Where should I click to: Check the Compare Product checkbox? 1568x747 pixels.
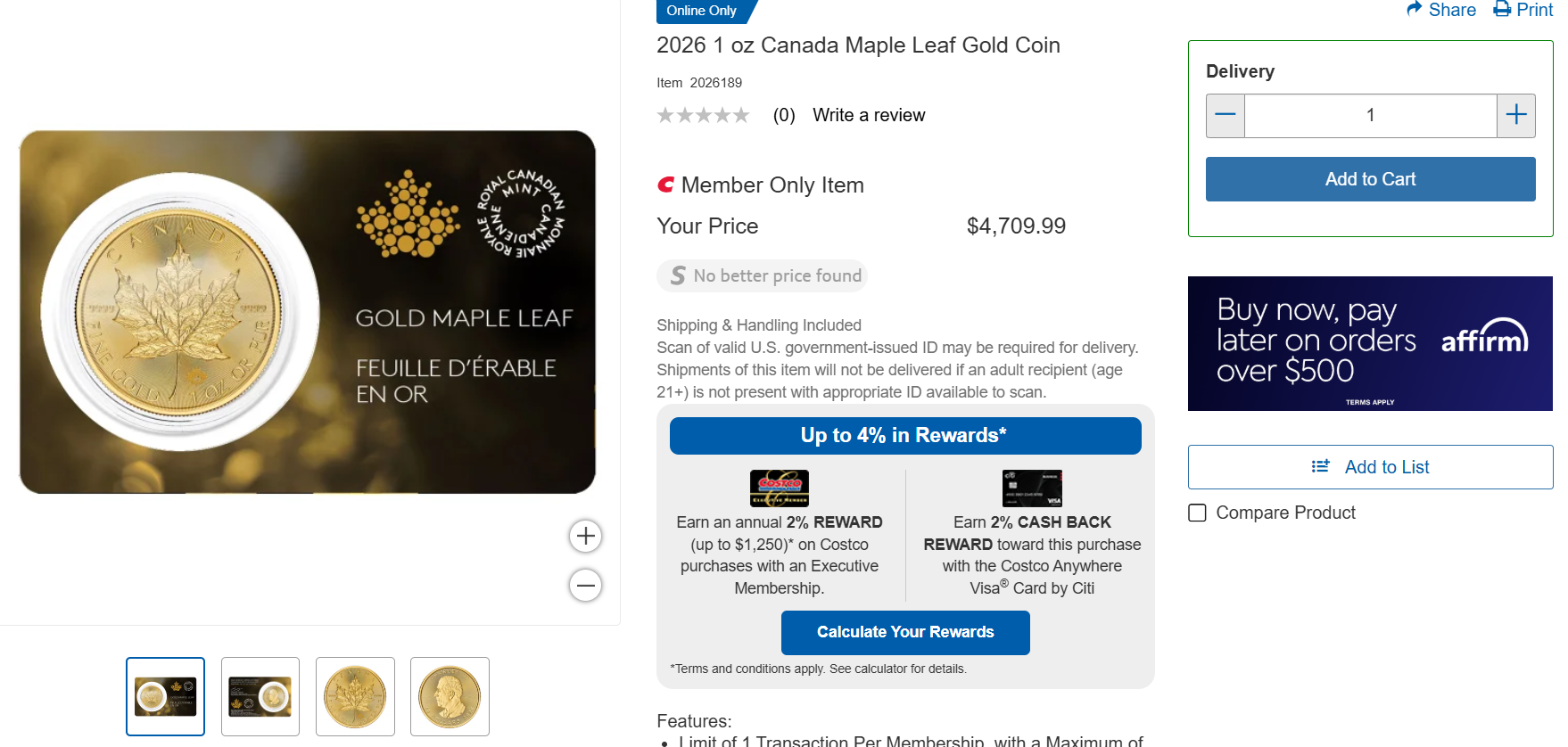(1198, 513)
